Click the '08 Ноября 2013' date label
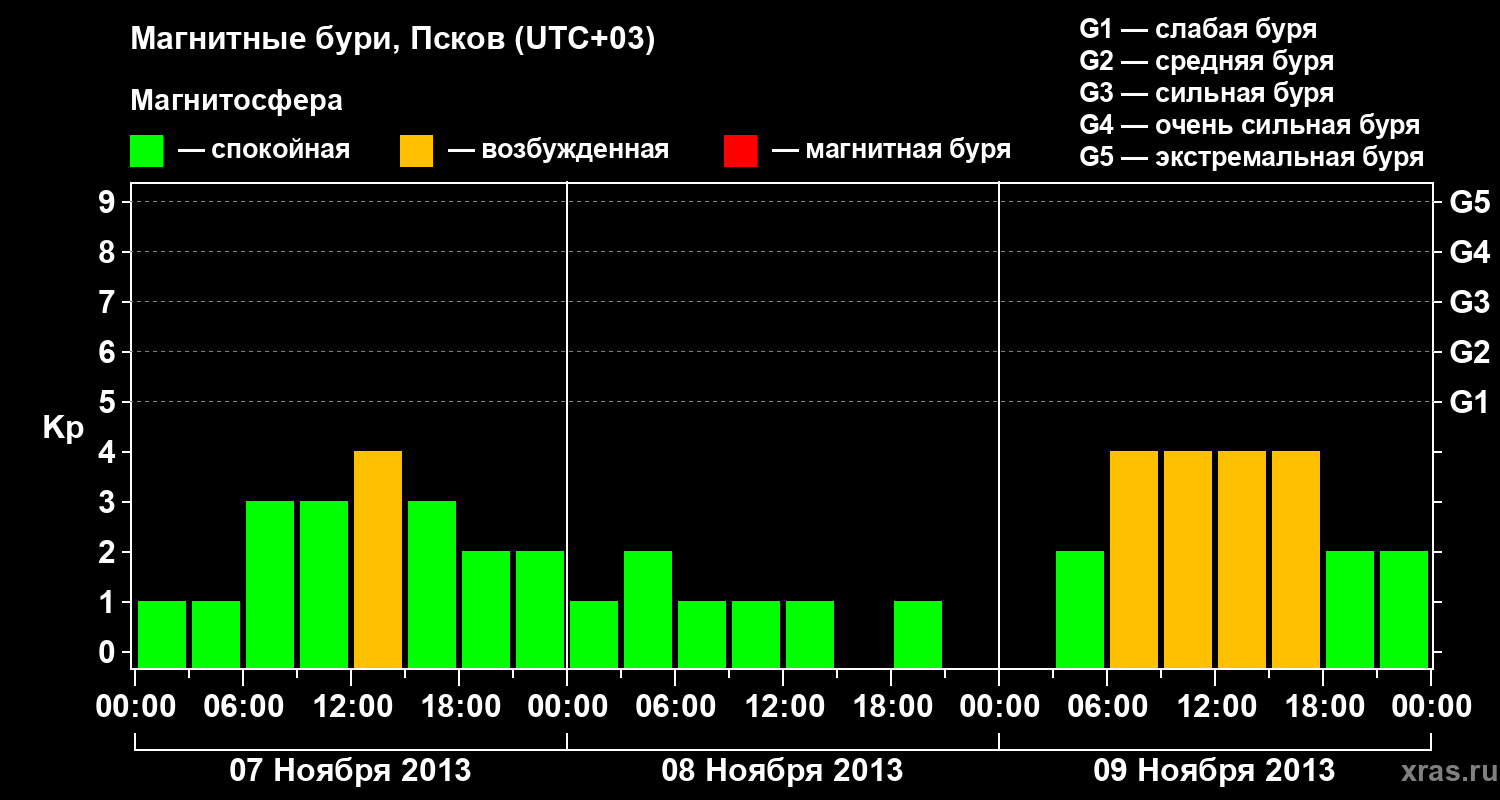The image size is (1500, 800). 782,771
